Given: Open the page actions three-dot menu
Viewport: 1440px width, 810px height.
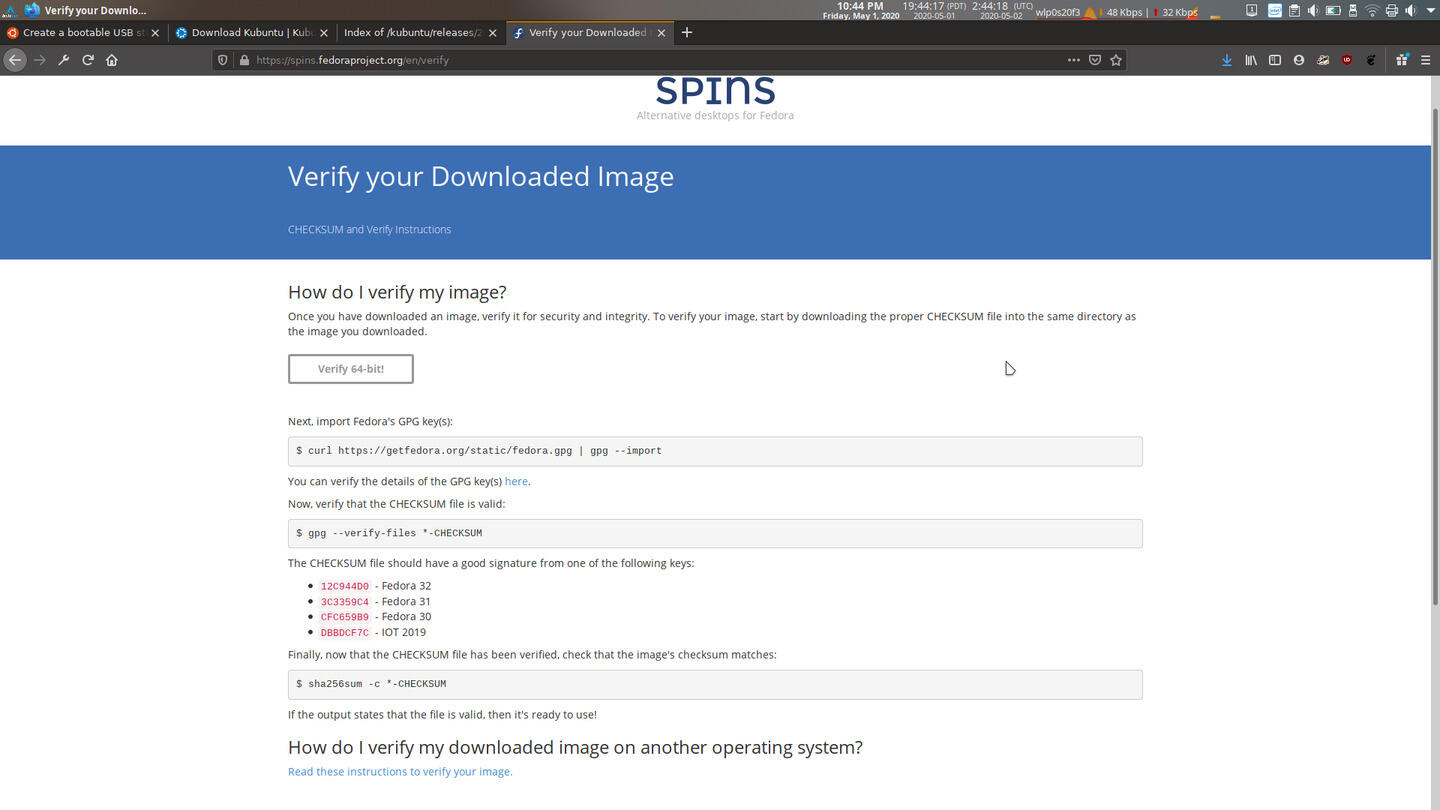Looking at the screenshot, I should coord(1074,60).
